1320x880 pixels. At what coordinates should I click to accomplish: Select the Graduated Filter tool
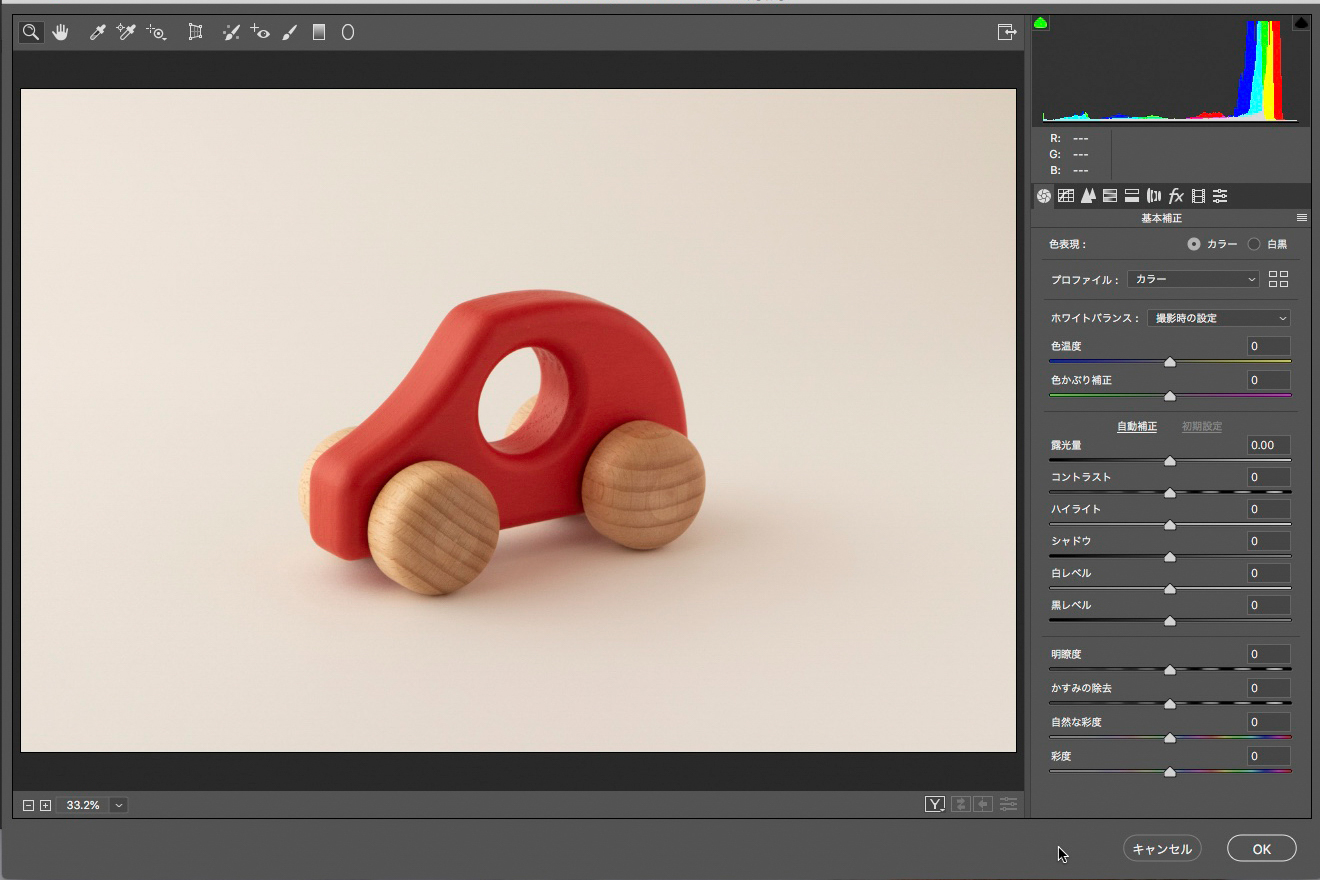pyautogui.click(x=319, y=33)
